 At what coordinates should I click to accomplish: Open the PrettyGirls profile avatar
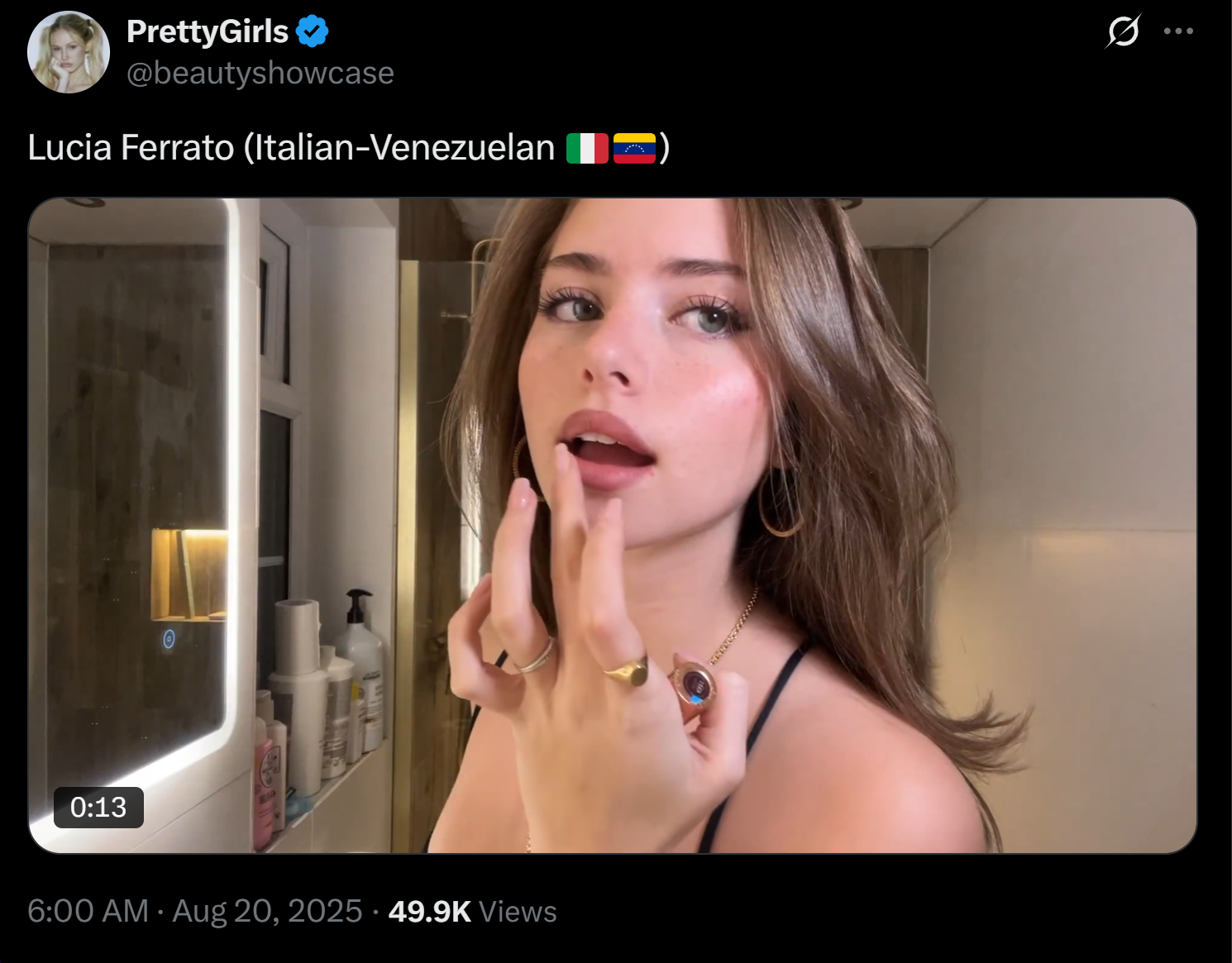(69, 52)
